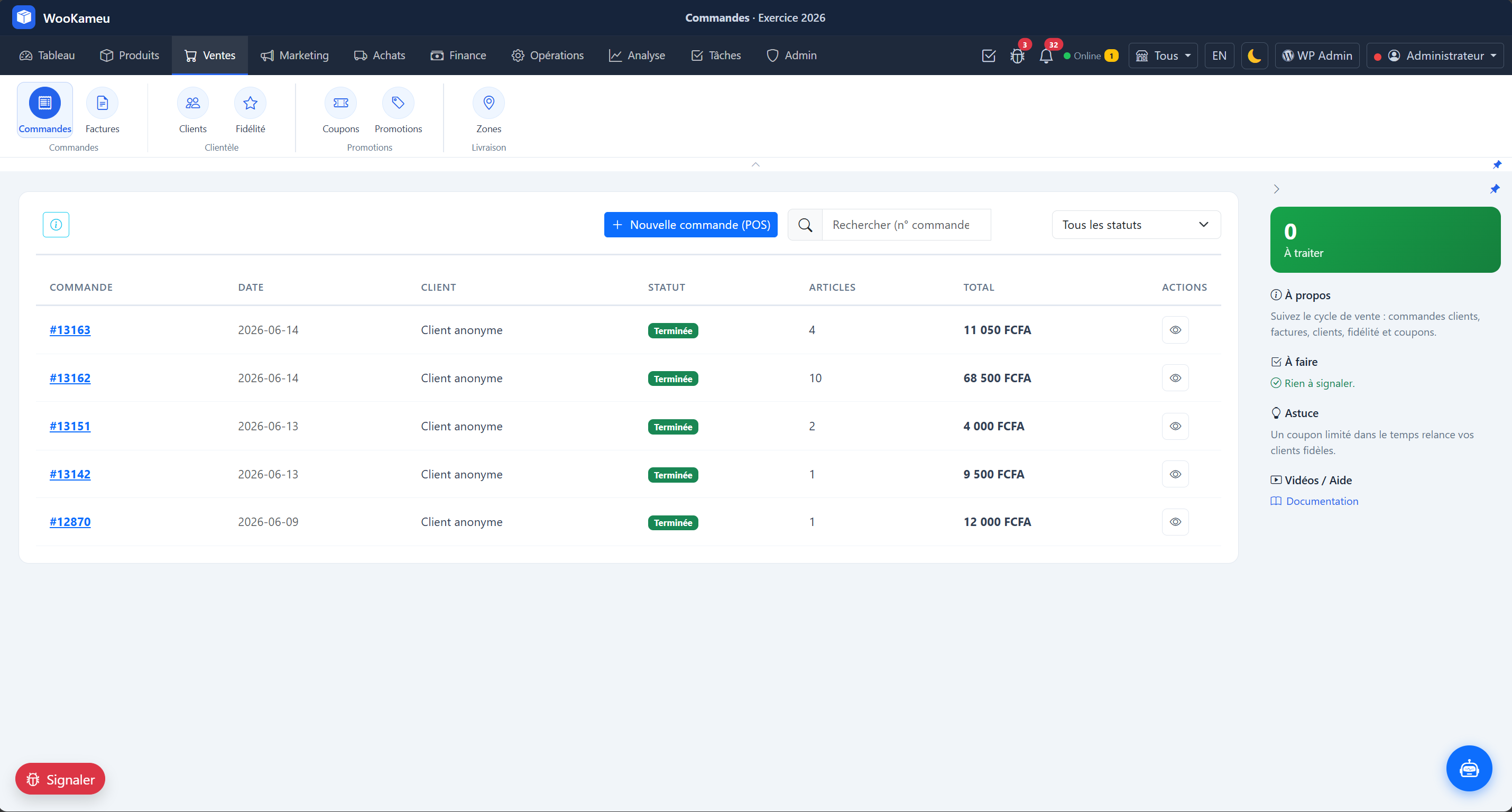Image resolution: width=1512 pixels, height=812 pixels.
Task: Toggle dark mode moon icon
Action: 1255,56
